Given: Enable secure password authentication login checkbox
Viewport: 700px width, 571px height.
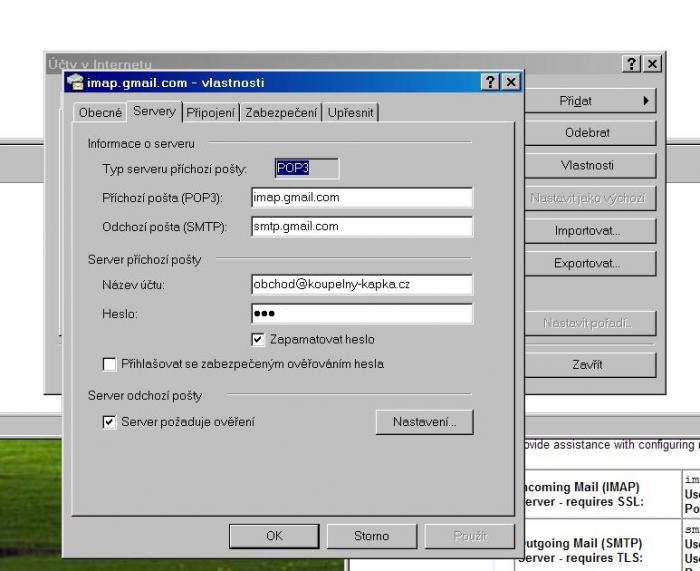Looking at the screenshot, I should point(110,365).
